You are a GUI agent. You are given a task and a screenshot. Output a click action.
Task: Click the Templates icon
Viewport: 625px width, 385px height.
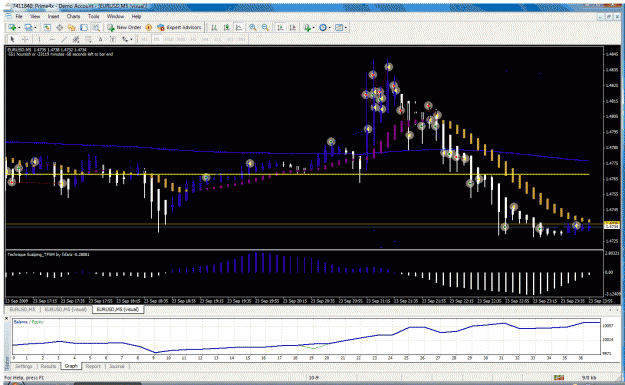[x=339, y=28]
